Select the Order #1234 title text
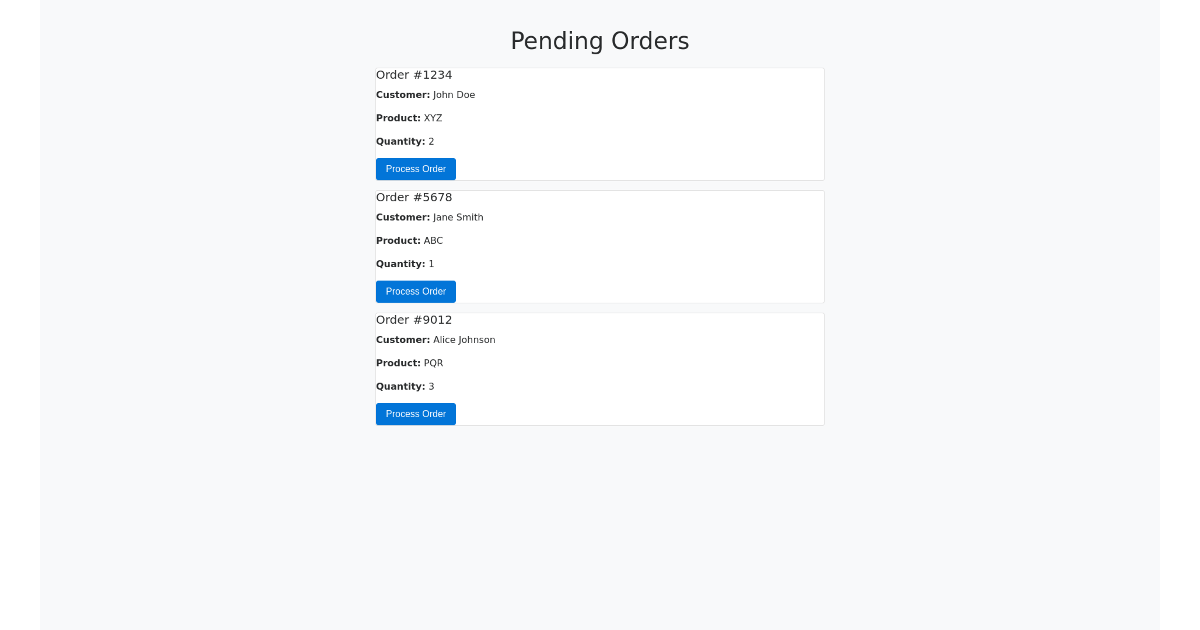 (x=414, y=74)
